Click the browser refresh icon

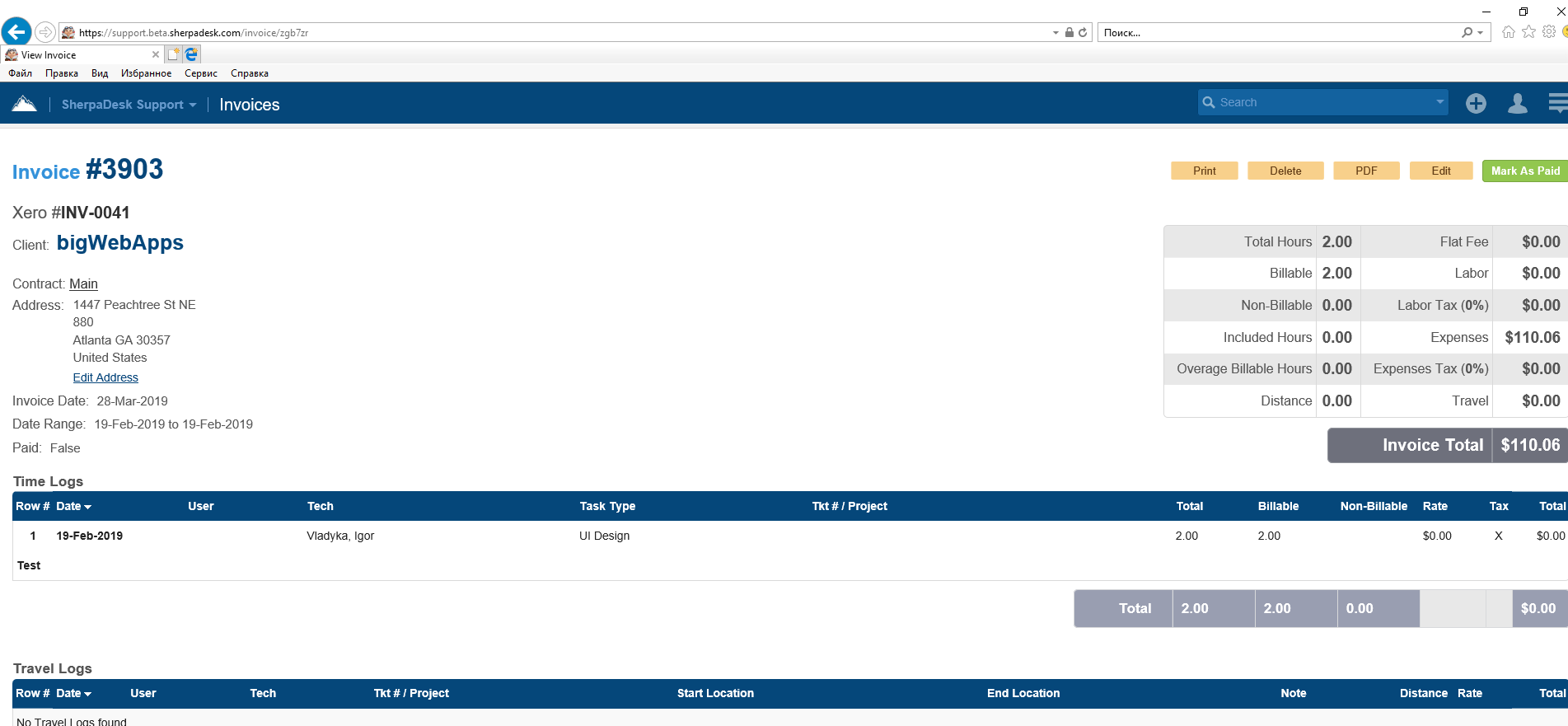coord(1083,33)
